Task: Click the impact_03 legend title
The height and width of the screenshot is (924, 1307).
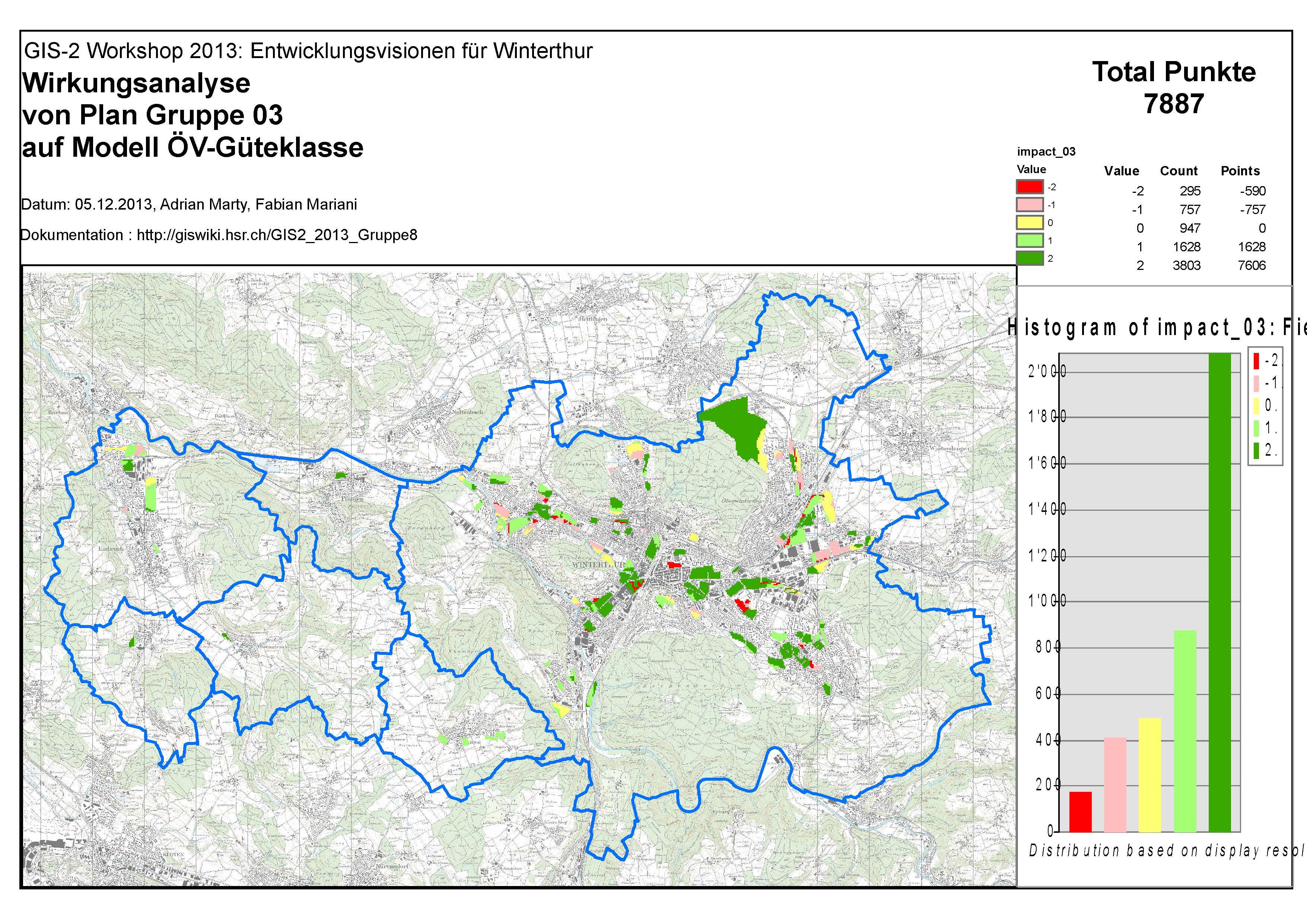Action: click(x=1046, y=152)
